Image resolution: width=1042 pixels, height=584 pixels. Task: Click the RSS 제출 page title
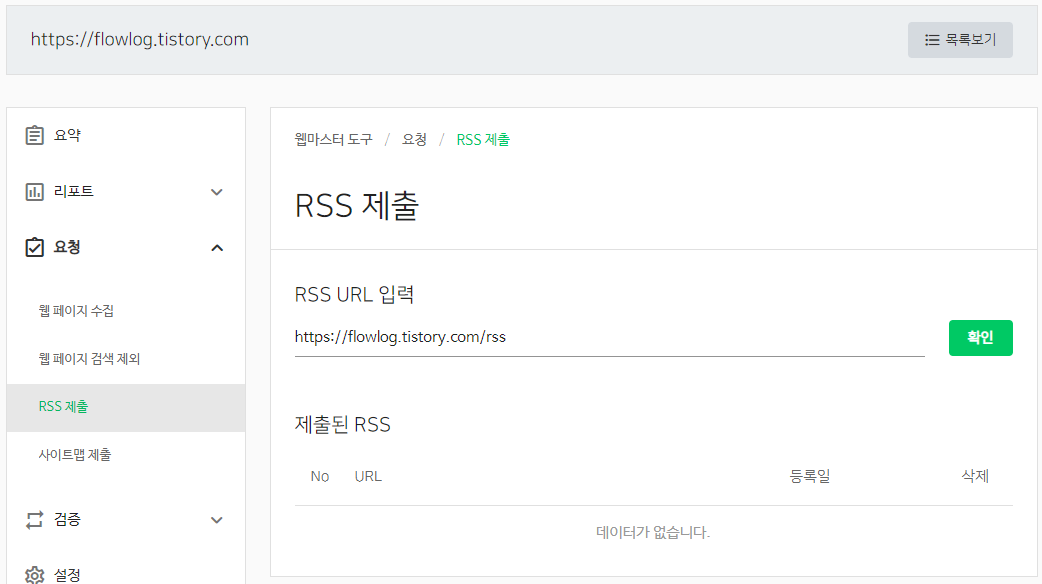357,205
